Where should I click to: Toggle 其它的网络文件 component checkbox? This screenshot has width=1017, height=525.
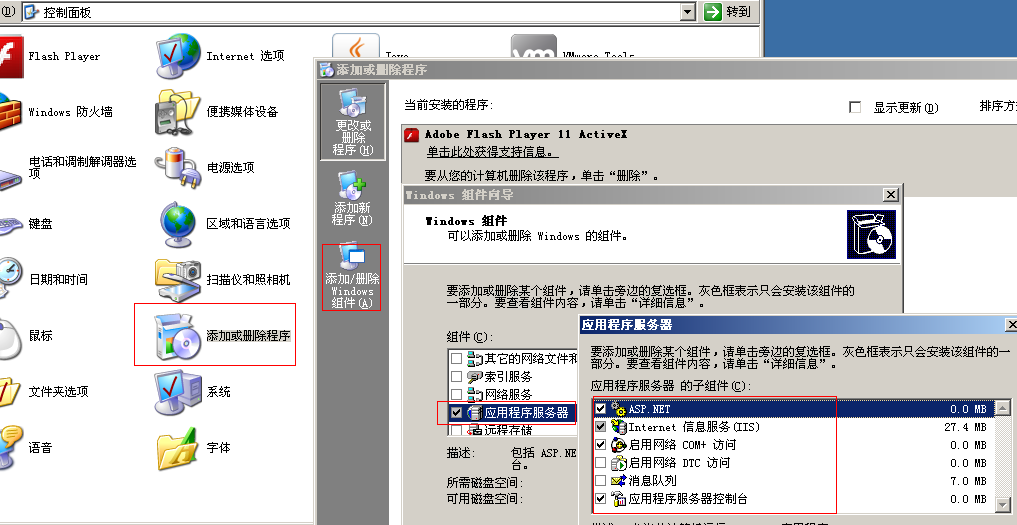click(457, 358)
